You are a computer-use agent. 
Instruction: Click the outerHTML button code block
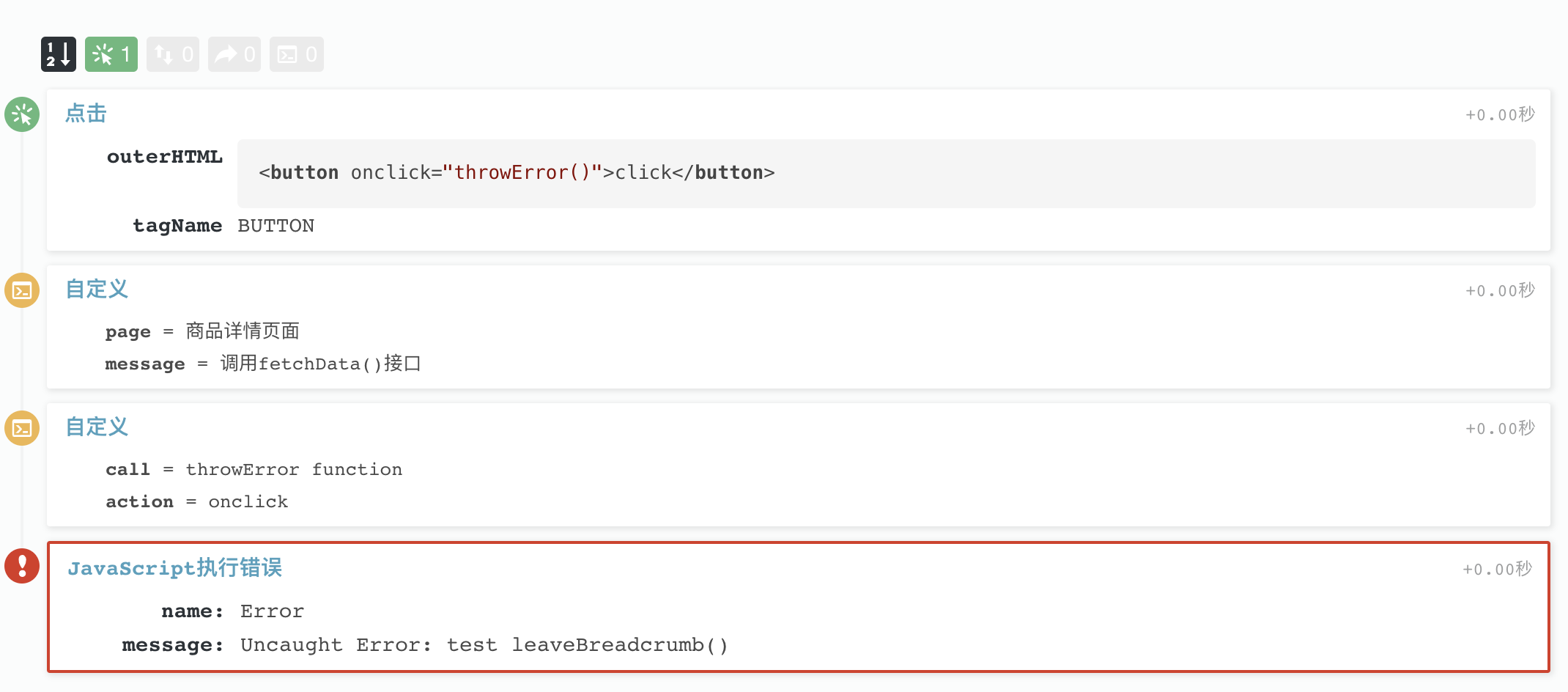pos(885,173)
